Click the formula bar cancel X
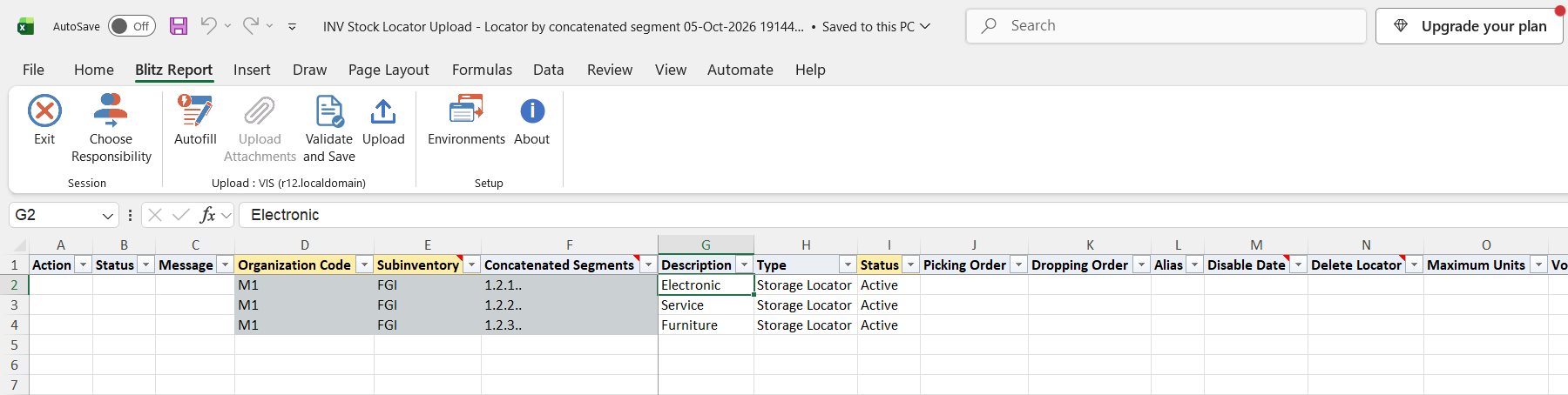The height and width of the screenshot is (395, 1568). click(x=155, y=215)
